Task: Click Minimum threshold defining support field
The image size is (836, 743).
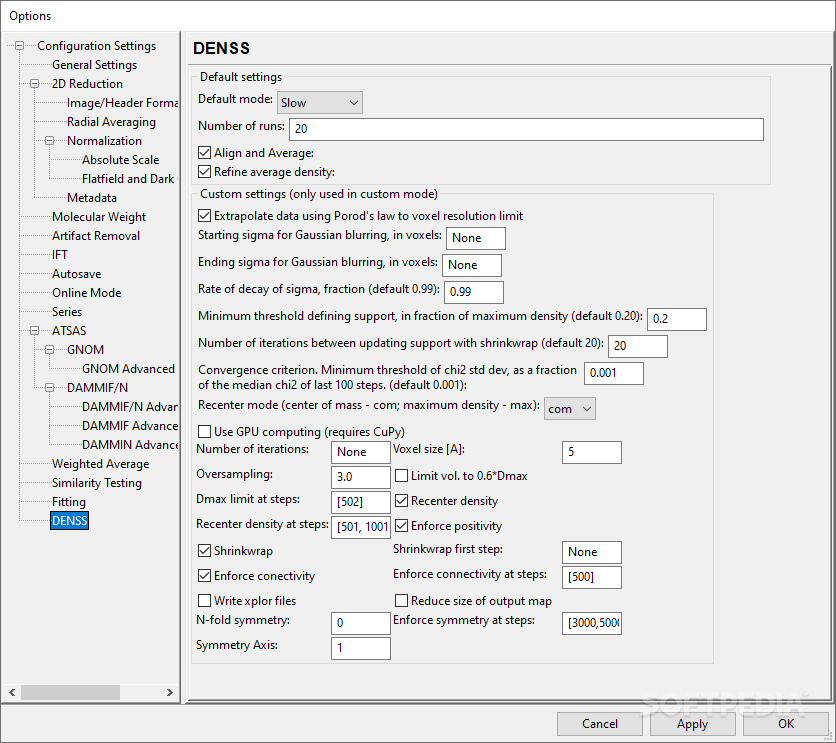Action: (677, 319)
